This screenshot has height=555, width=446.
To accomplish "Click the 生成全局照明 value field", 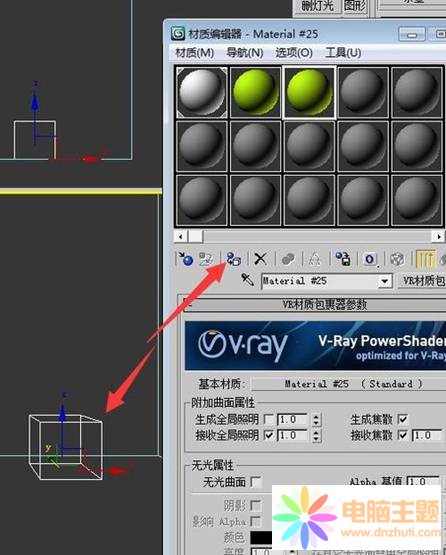I will (292, 420).
